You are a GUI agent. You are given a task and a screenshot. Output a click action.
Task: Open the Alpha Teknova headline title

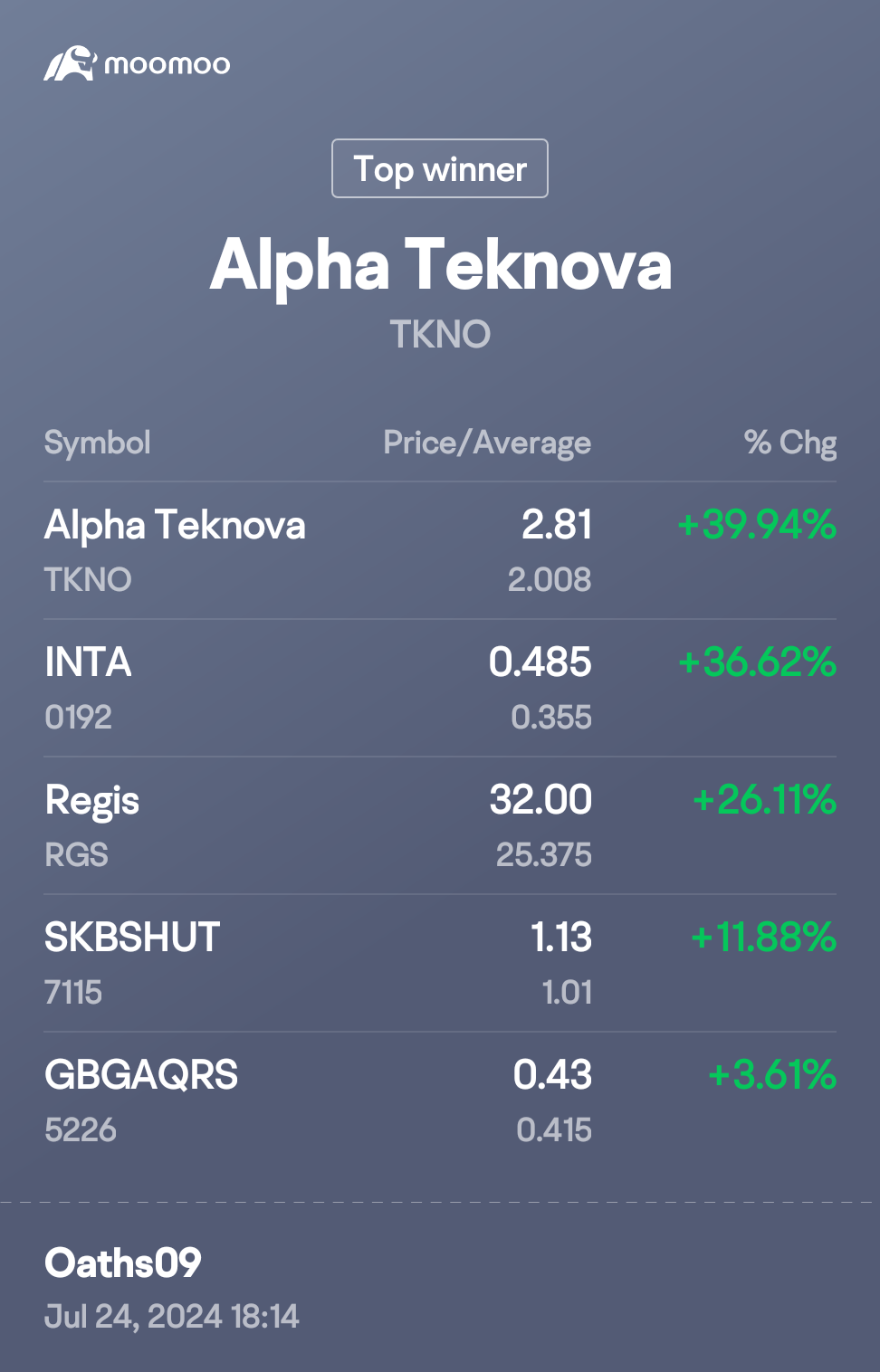pos(441,265)
